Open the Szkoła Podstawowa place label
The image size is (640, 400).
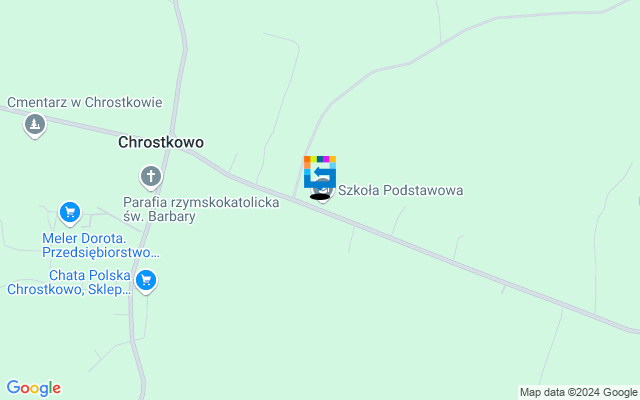400,190
